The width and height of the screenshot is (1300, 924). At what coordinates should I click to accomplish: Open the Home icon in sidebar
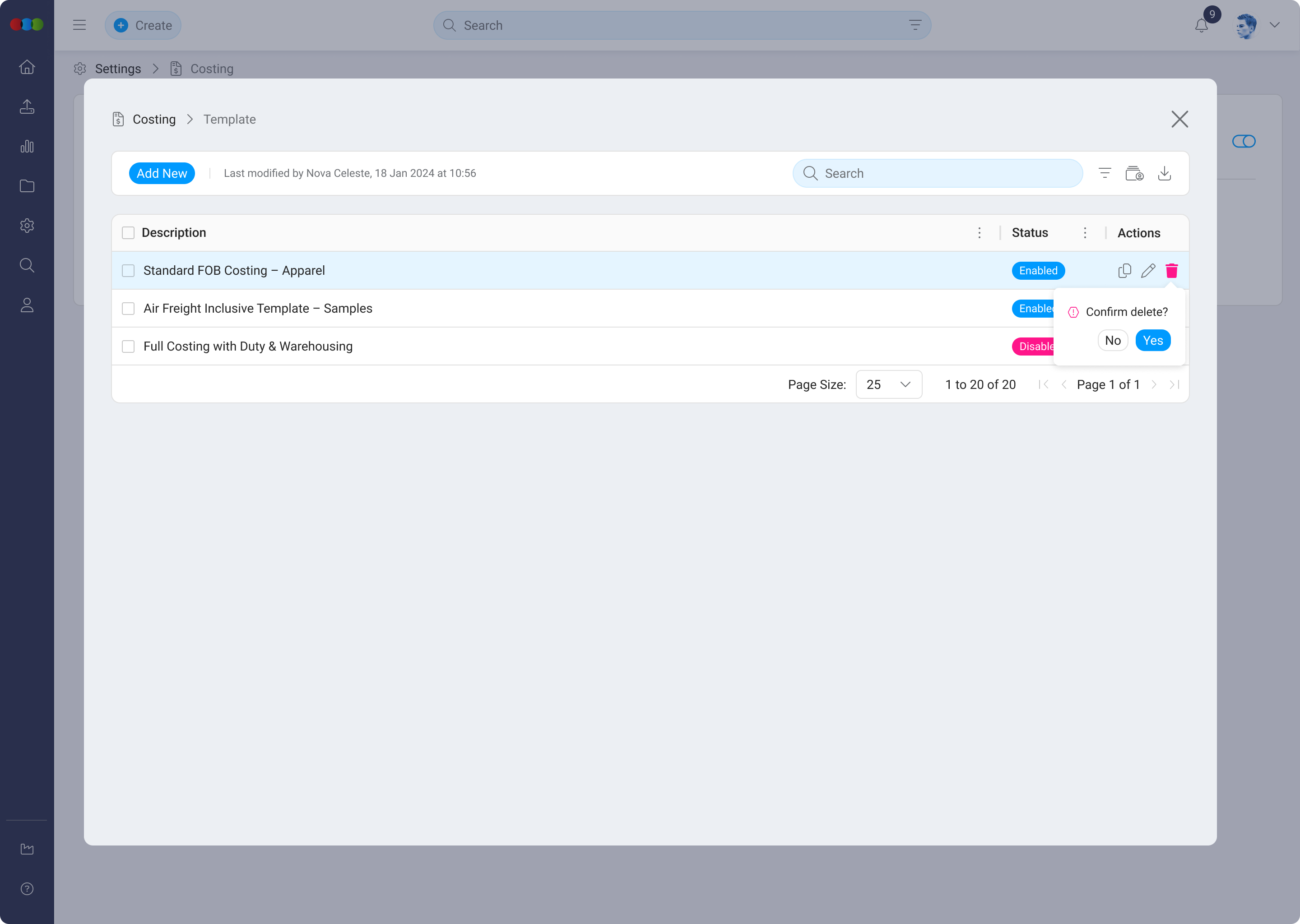point(27,67)
